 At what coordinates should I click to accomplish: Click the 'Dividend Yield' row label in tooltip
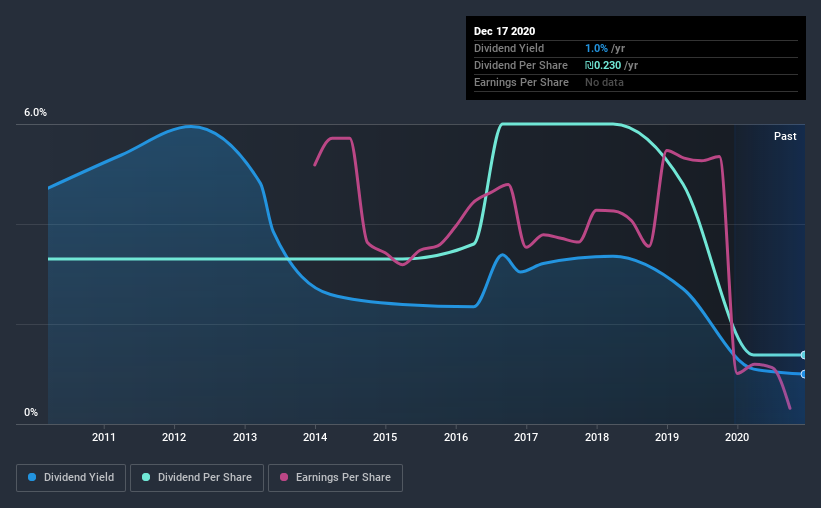[x=509, y=48]
